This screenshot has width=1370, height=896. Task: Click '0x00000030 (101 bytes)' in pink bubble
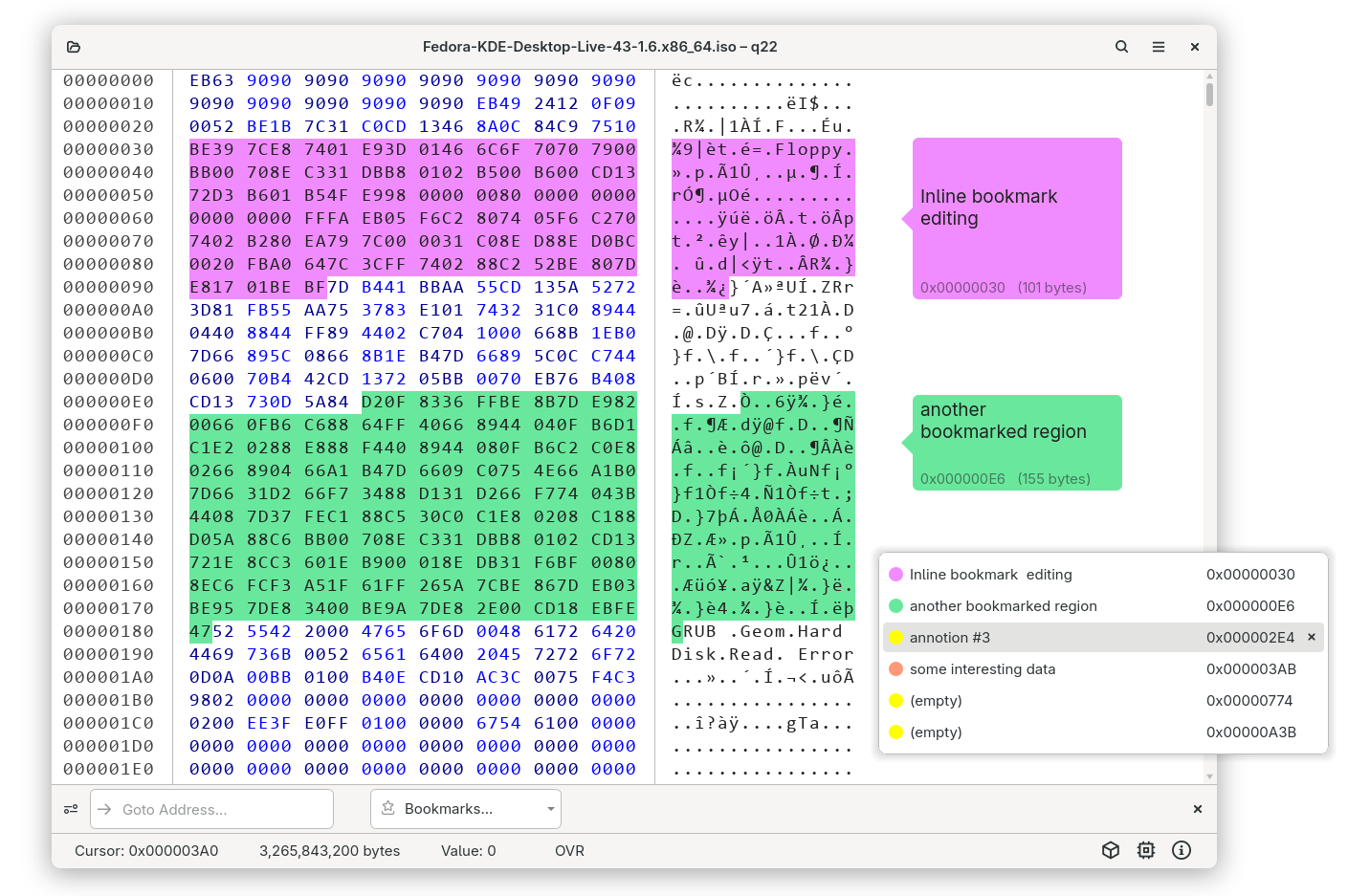[x=1004, y=288]
